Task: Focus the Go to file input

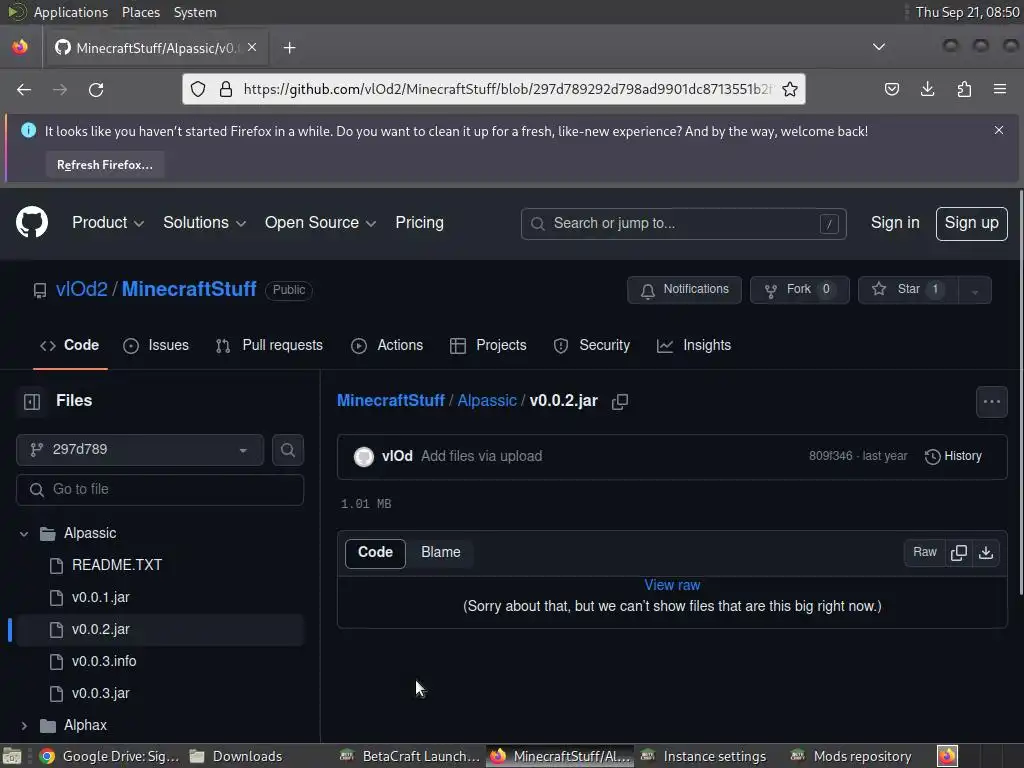Action: click(160, 490)
